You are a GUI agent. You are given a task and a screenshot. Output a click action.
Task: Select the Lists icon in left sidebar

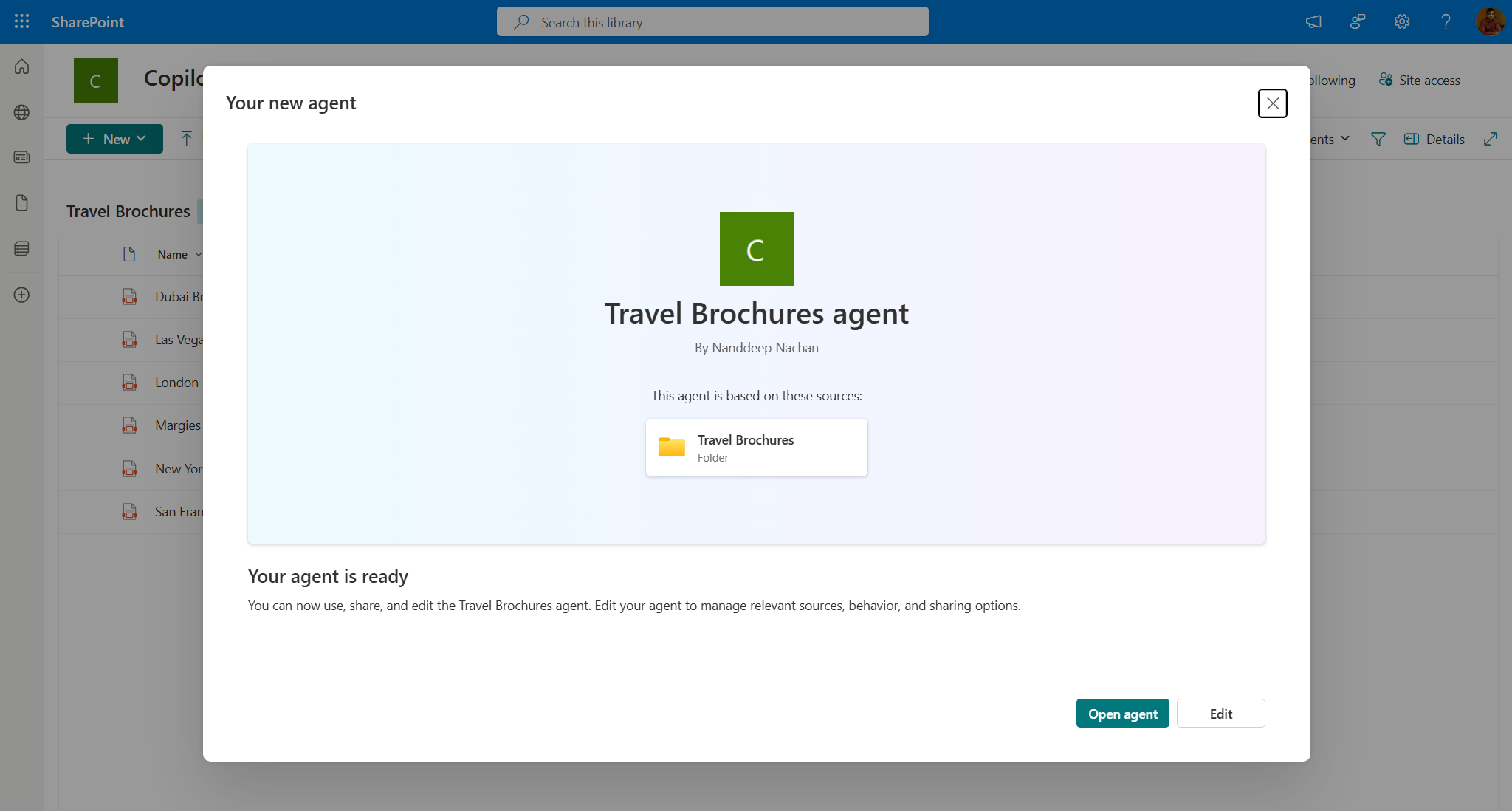coord(21,248)
